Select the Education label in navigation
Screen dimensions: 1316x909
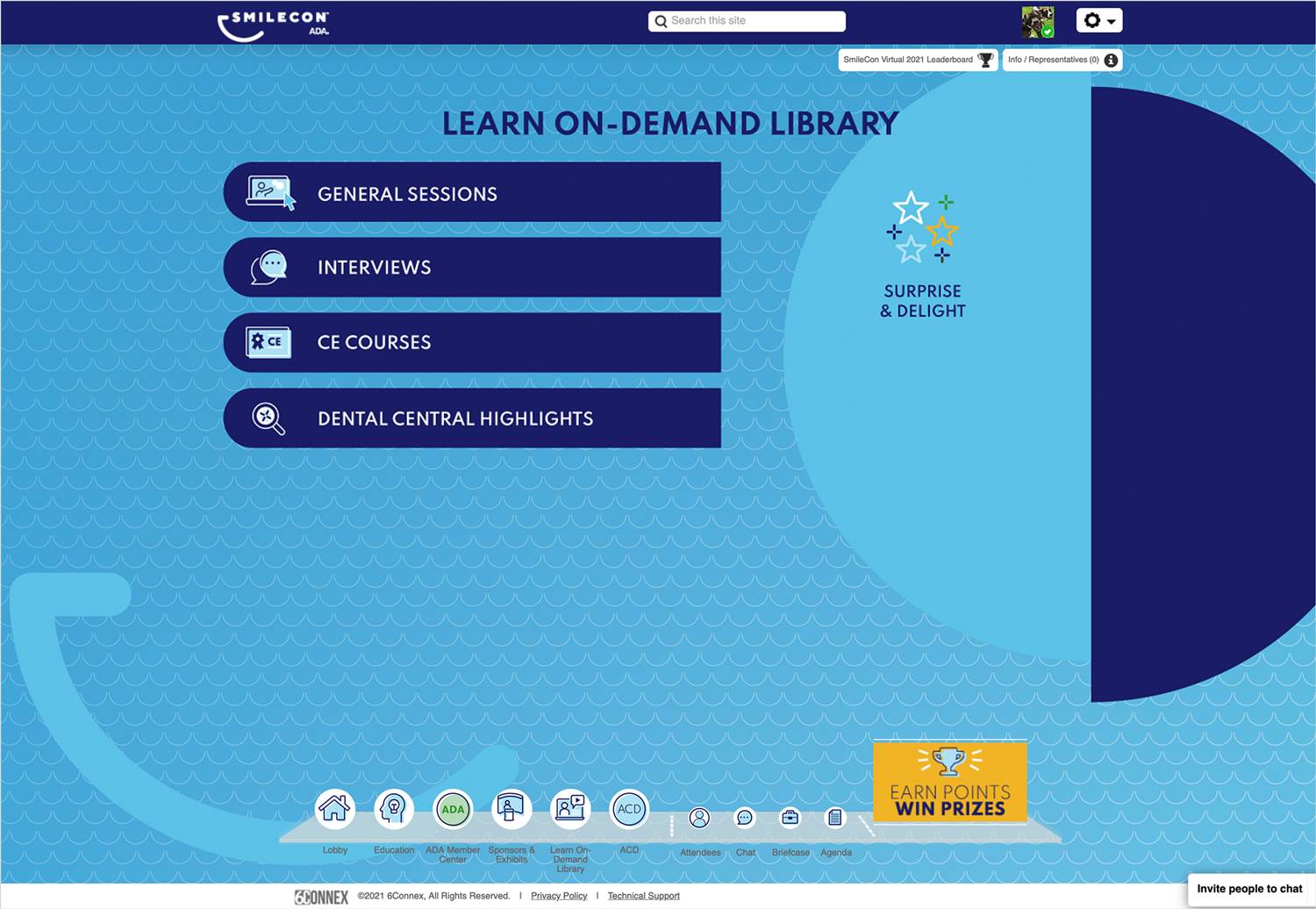394,850
